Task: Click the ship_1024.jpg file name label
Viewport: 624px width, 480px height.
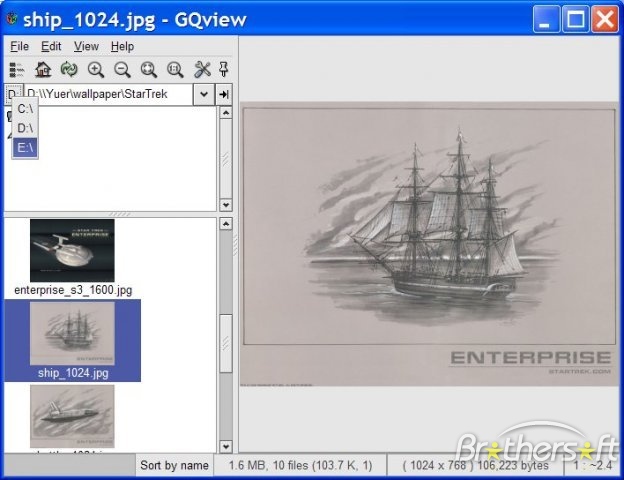Action: pos(73,373)
